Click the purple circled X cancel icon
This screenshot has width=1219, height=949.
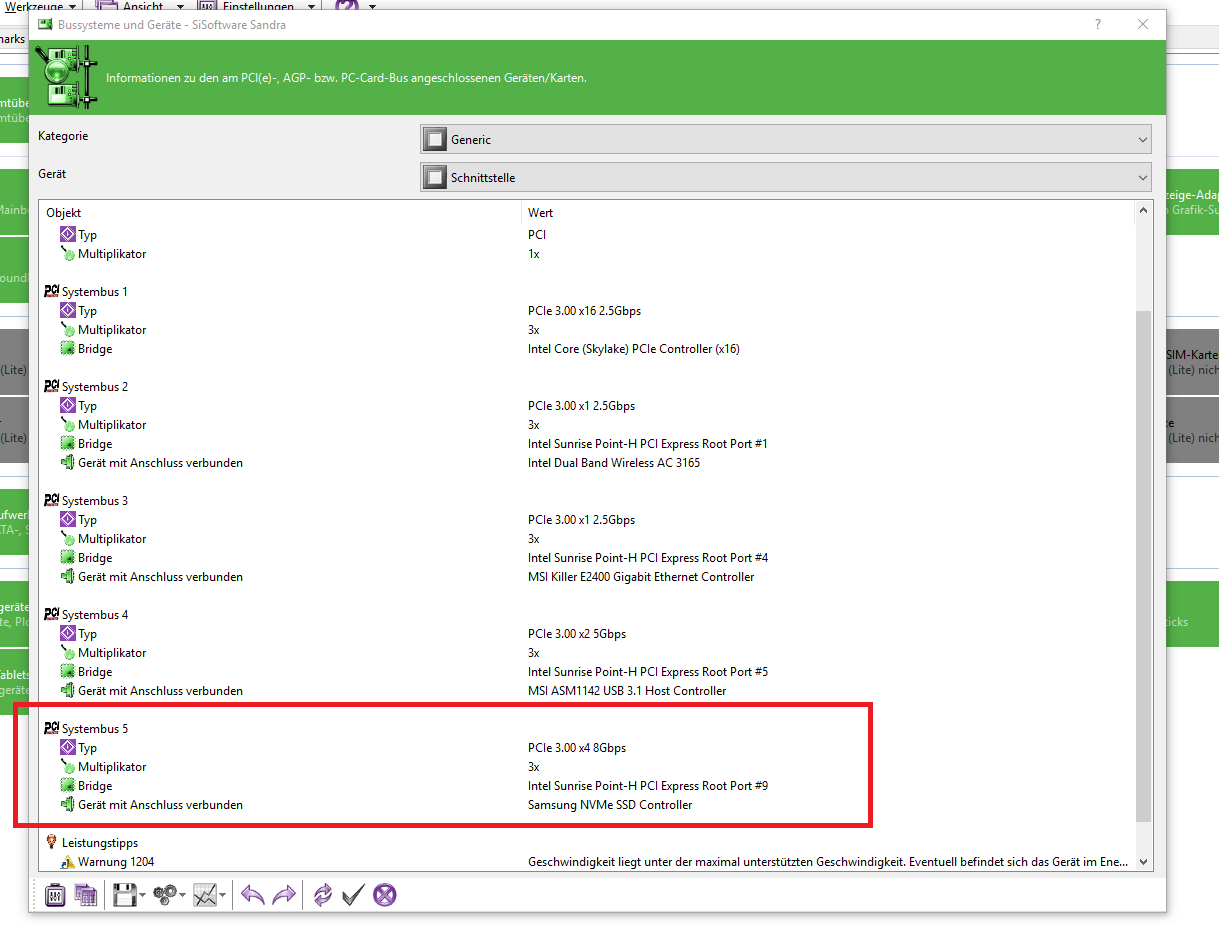[385, 895]
